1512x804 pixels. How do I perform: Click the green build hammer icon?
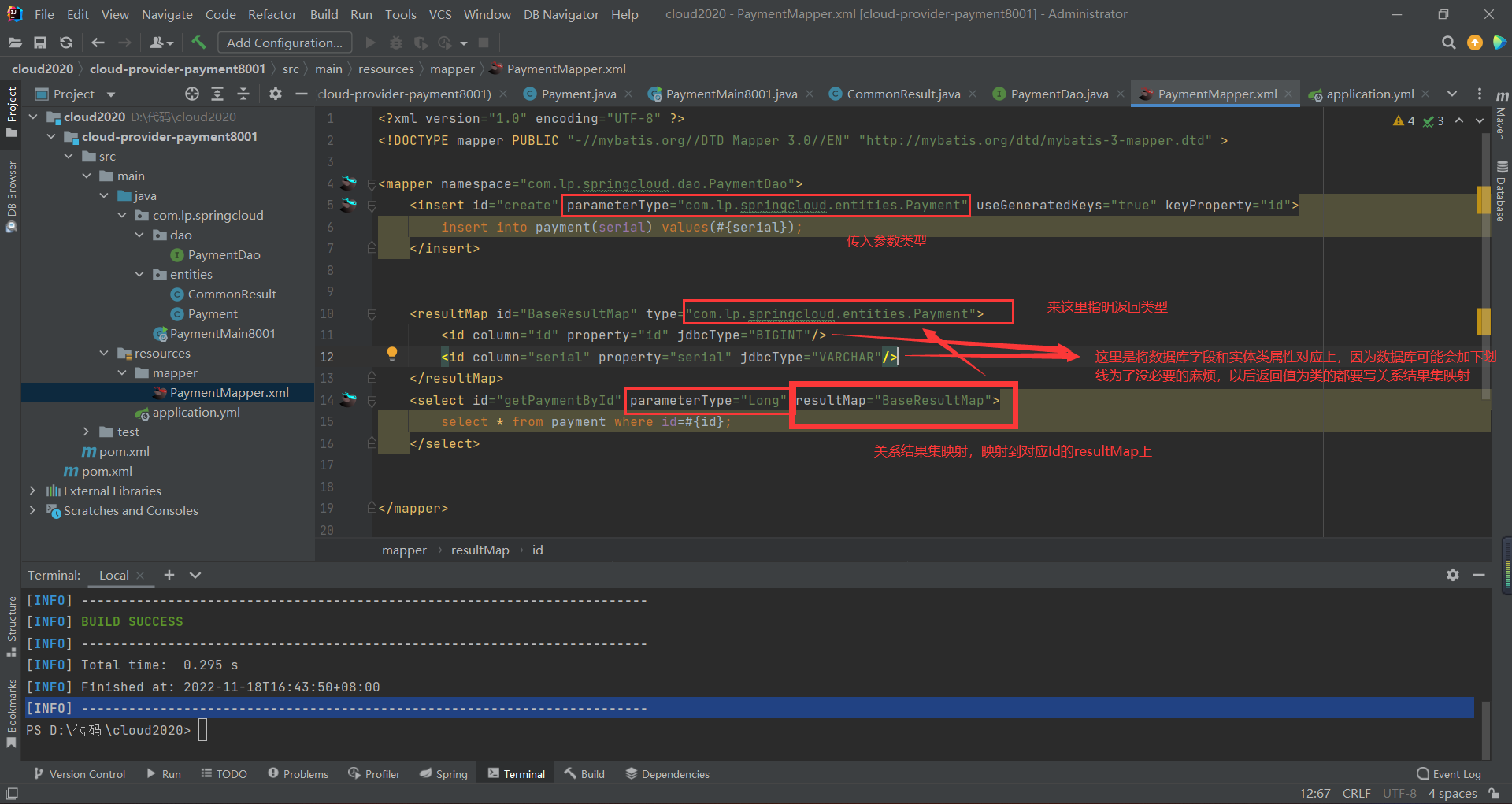[198, 43]
